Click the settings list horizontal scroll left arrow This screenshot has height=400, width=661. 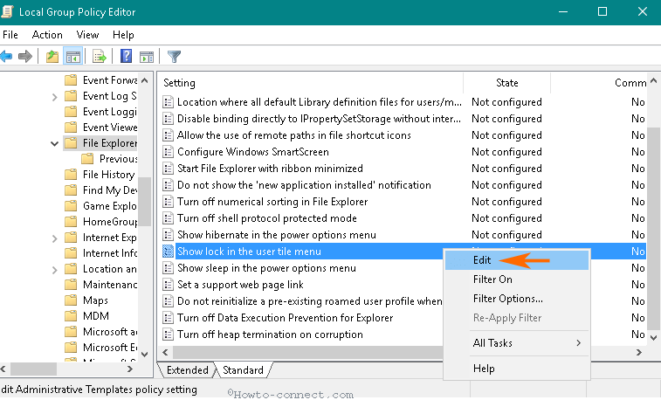(x=165, y=352)
